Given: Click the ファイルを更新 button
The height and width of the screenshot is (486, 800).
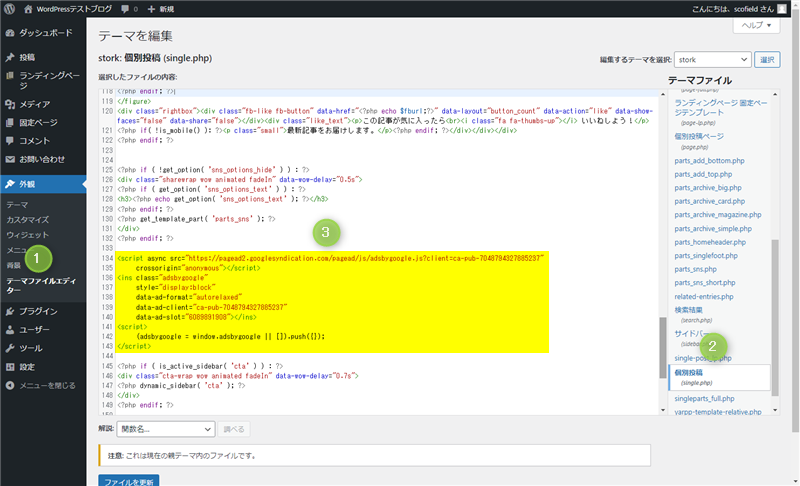Looking at the screenshot, I should (129, 481).
